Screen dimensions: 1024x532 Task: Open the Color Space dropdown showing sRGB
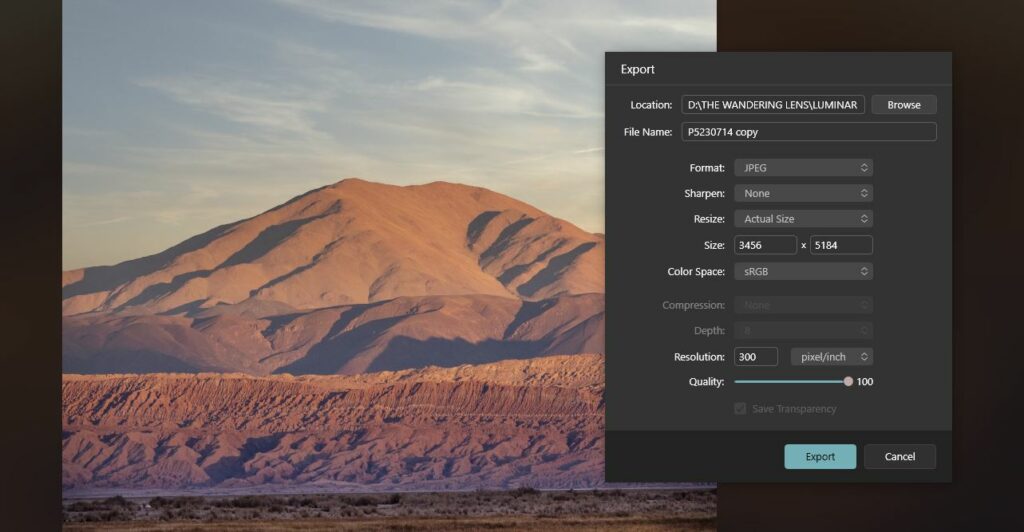click(x=803, y=271)
